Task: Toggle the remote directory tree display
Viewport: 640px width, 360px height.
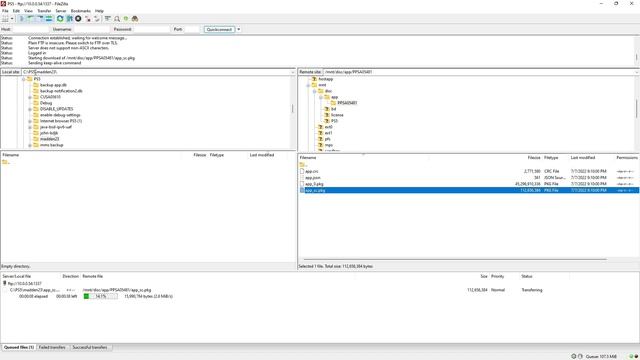Action: tap(40, 19)
